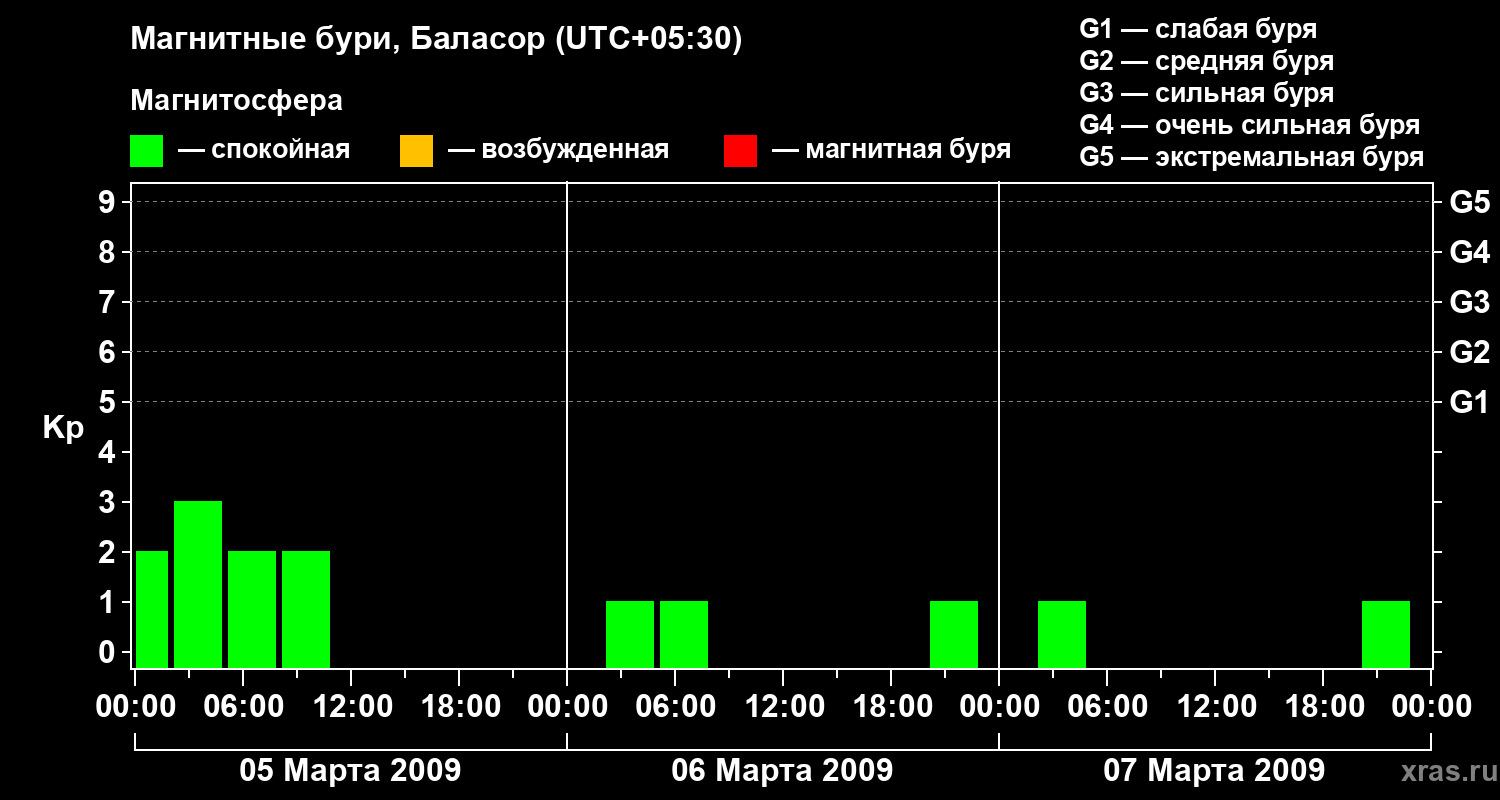Click the 'G1' label on the right axis
The width and height of the screenshot is (1500, 800).
(1469, 402)
